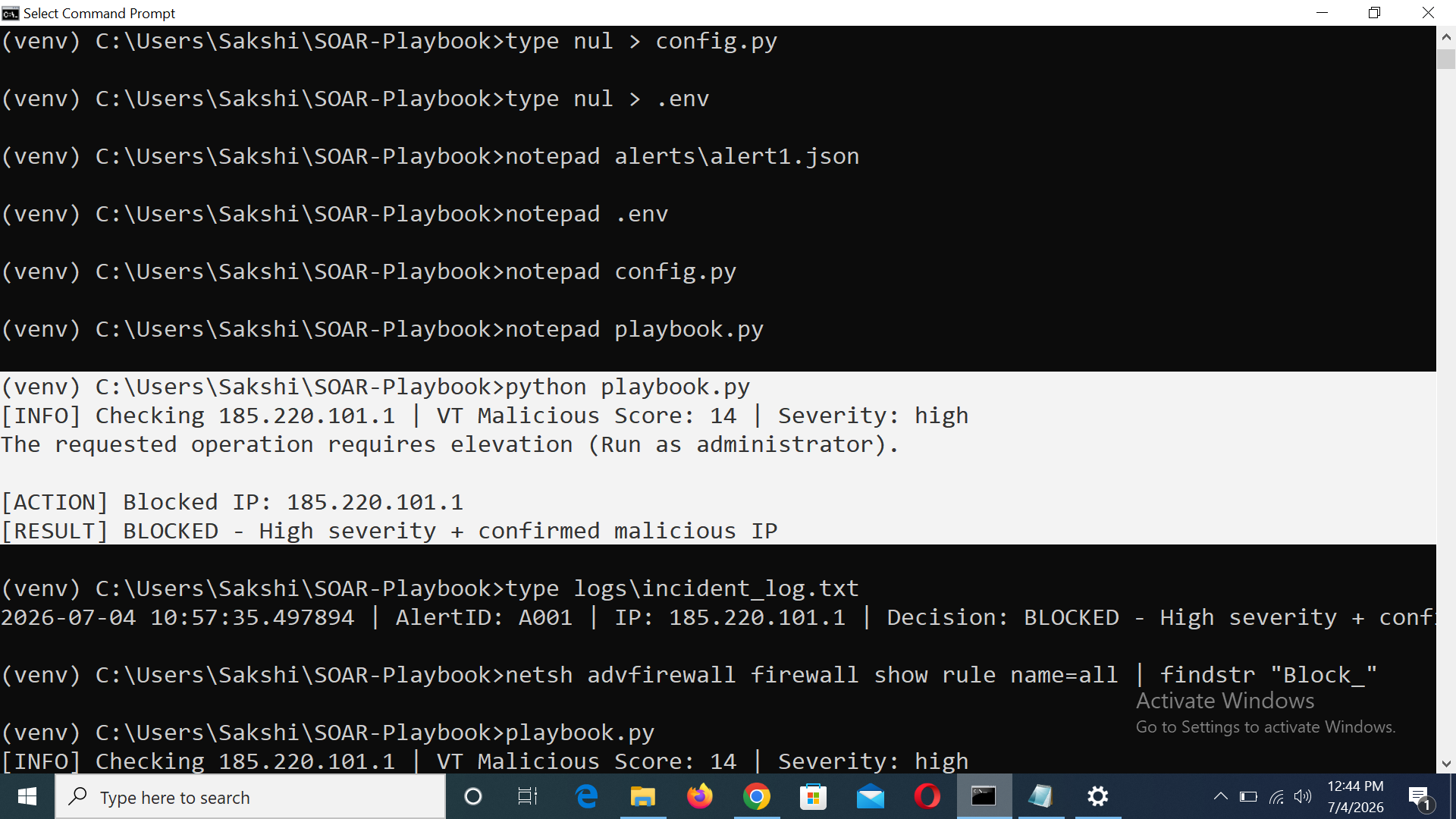Screen dimensions: 1456x819
Task: Show hidden system tray icons
Action: click(1220, 796)
